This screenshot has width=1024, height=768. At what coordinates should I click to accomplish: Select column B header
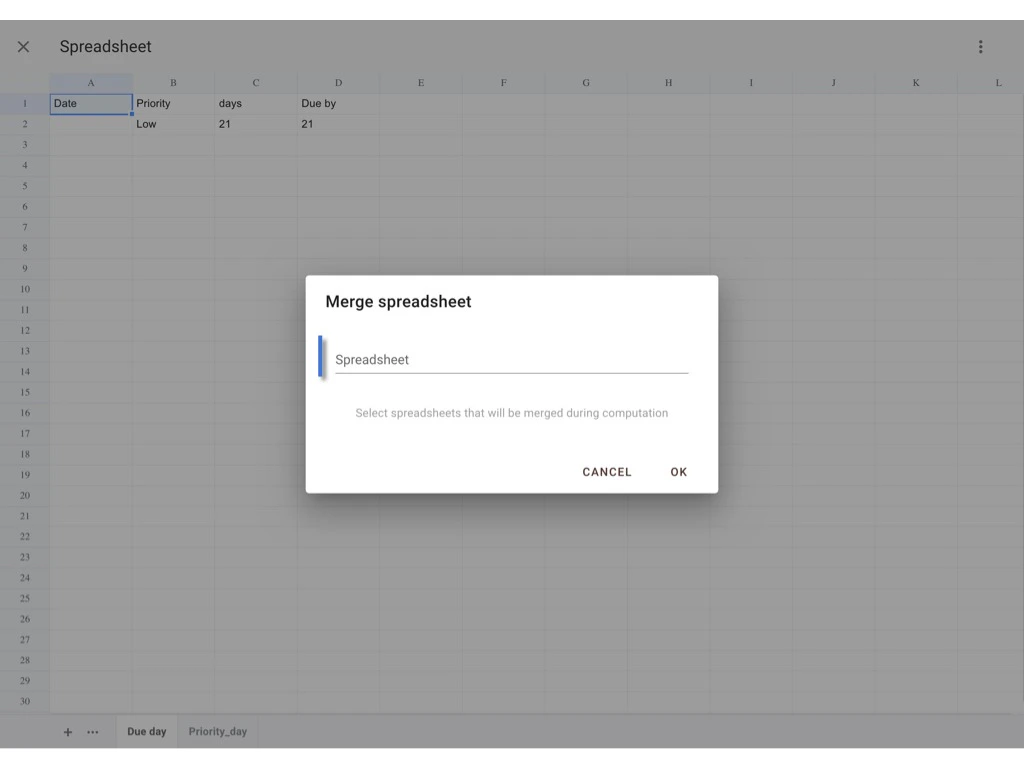click(172, 83)
